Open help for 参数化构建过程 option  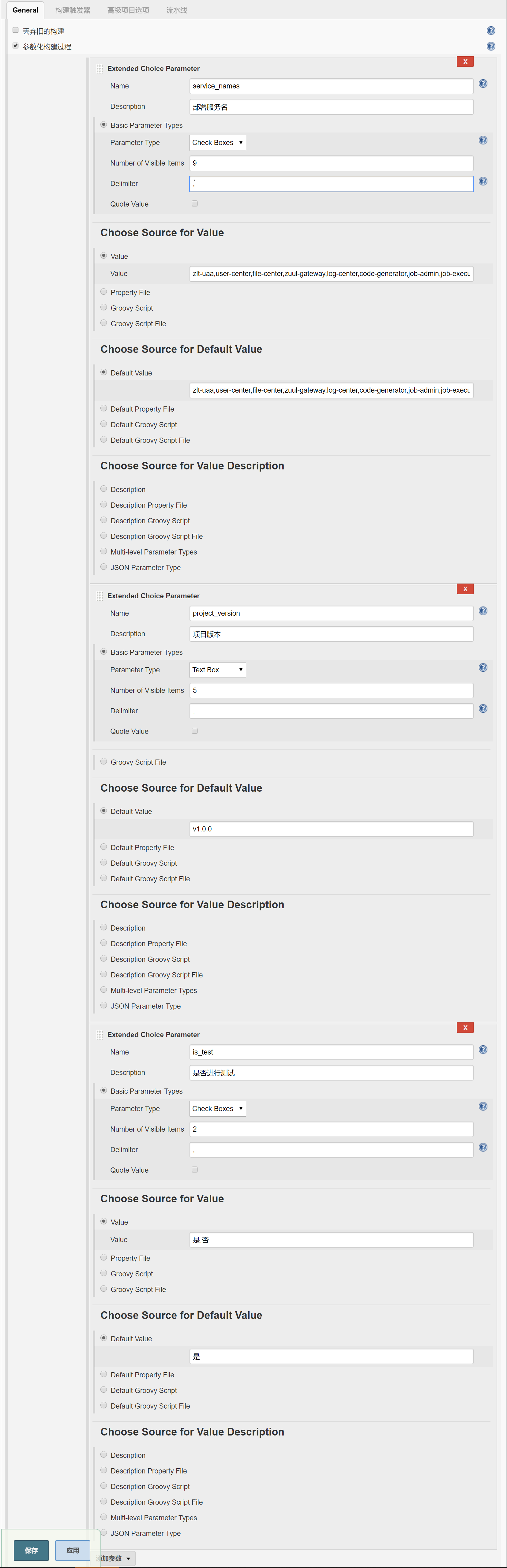[490, 46]
